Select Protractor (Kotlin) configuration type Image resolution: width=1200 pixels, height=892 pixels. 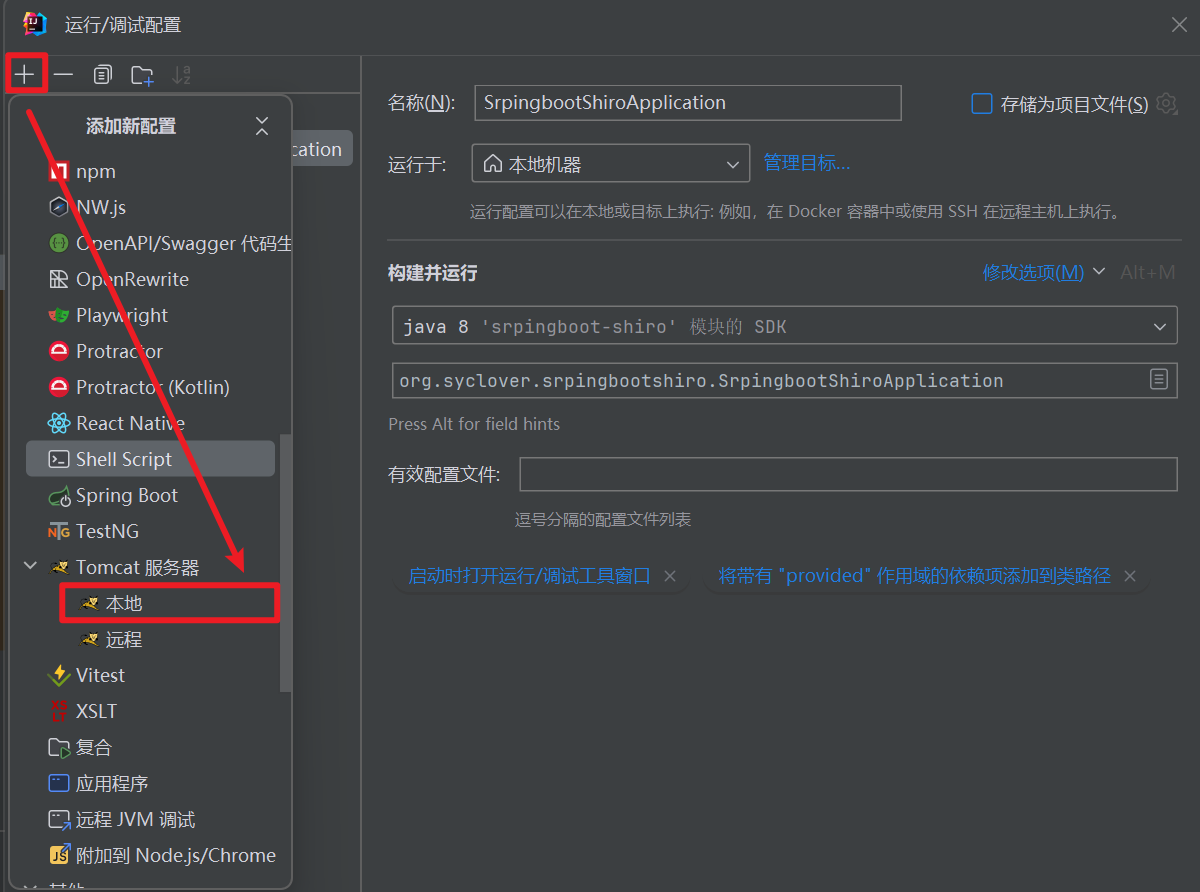150,387
